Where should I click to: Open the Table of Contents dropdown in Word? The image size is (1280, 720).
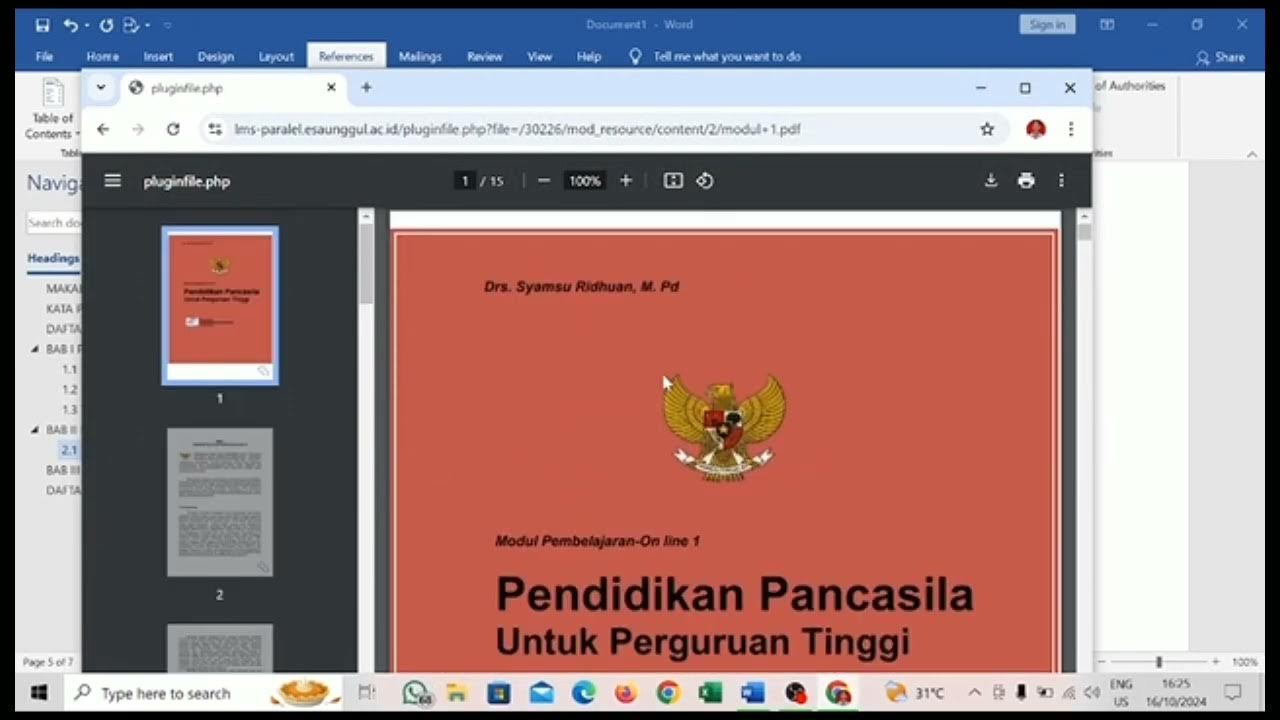(x=50, y=112)
